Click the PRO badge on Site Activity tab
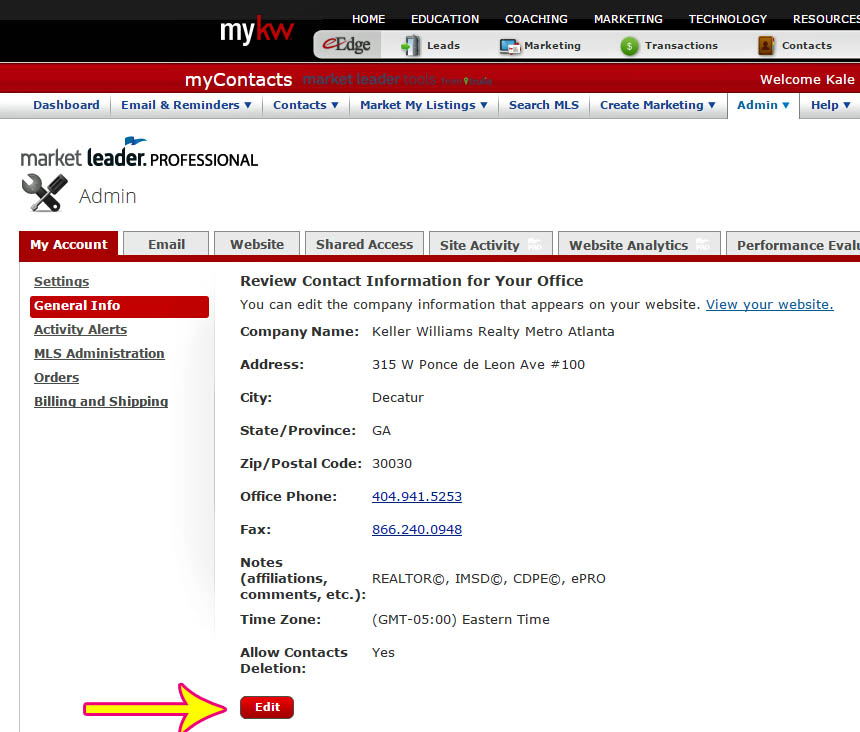860x732 pixels. (535, 245)
